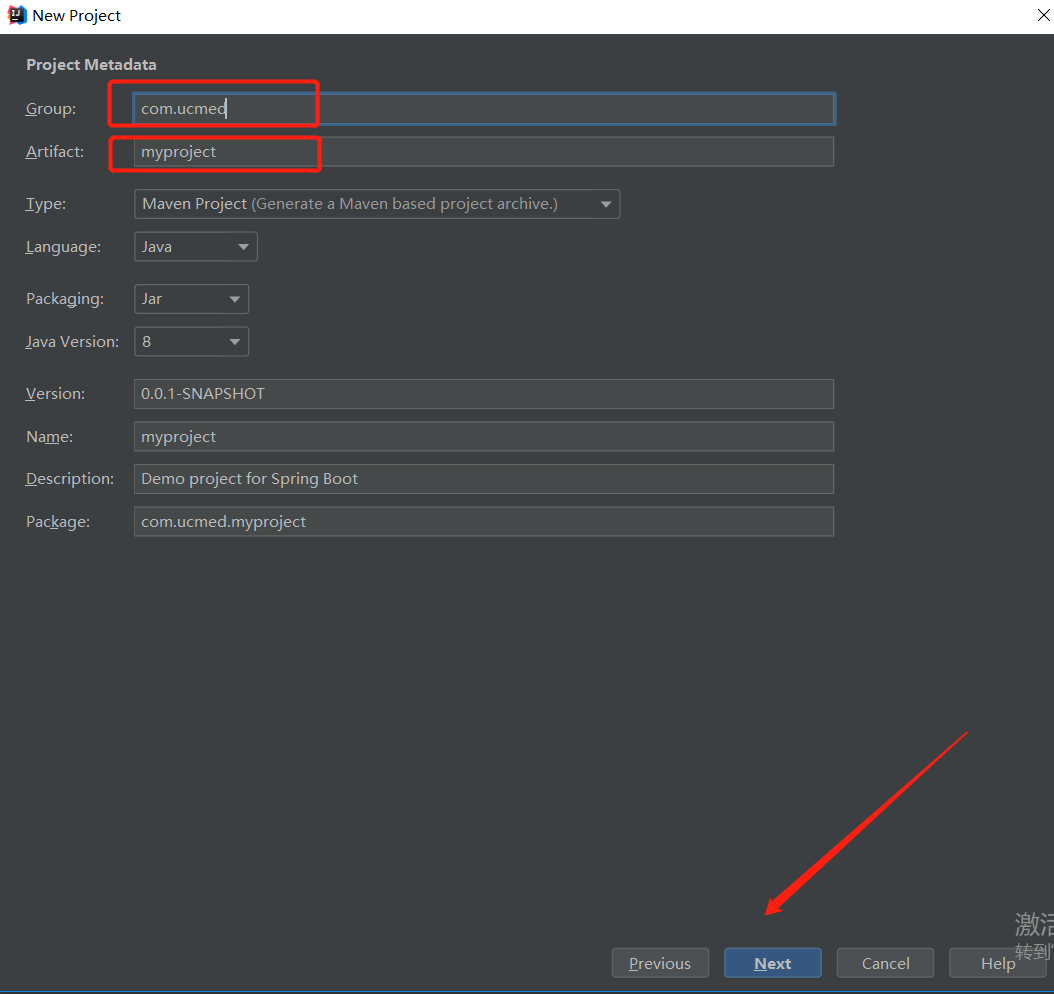The width and height of the screenshot is (1054, 994).
Task: Click the Group input field
Action: click(484, 109)
